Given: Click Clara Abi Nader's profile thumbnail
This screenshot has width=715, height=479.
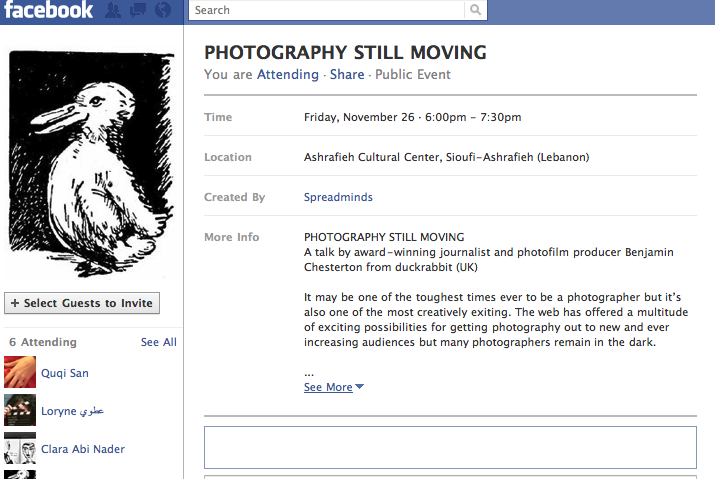Looking at the screenshot, I should [x=20, y=448].
